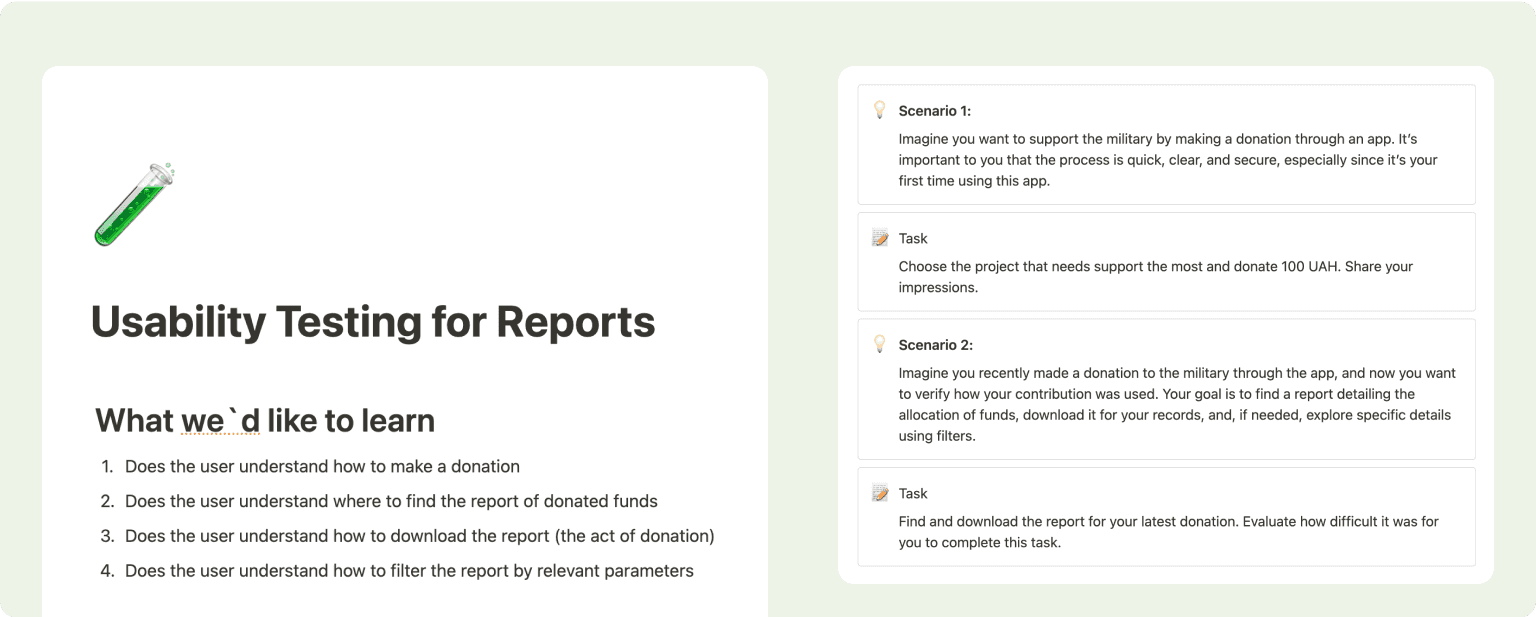
Task: Click the underlined word 'we`d' in the heading
Action: (x=220, y=421)
